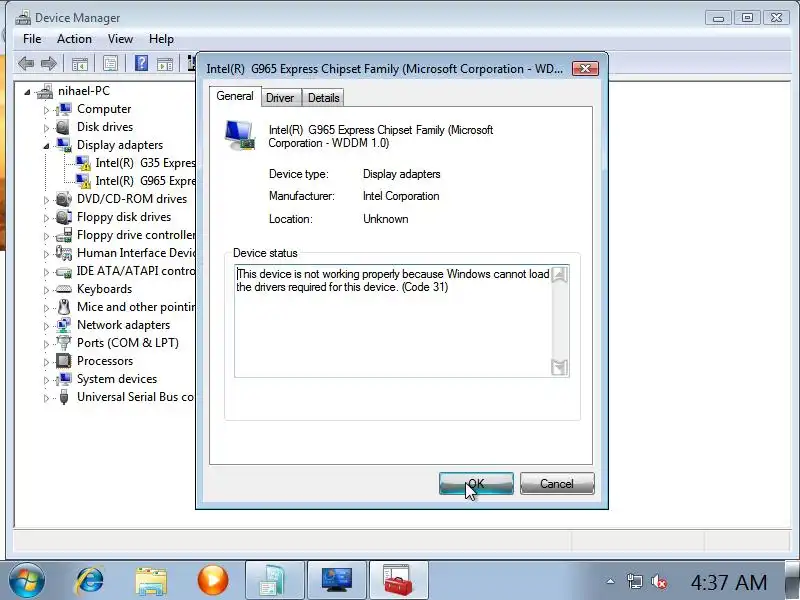Open the Action menu

(74, 39)
